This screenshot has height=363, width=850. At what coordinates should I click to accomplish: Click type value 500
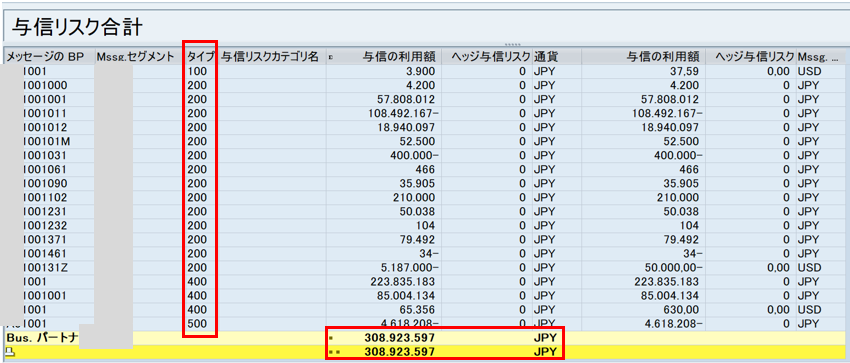coord(196,323)
